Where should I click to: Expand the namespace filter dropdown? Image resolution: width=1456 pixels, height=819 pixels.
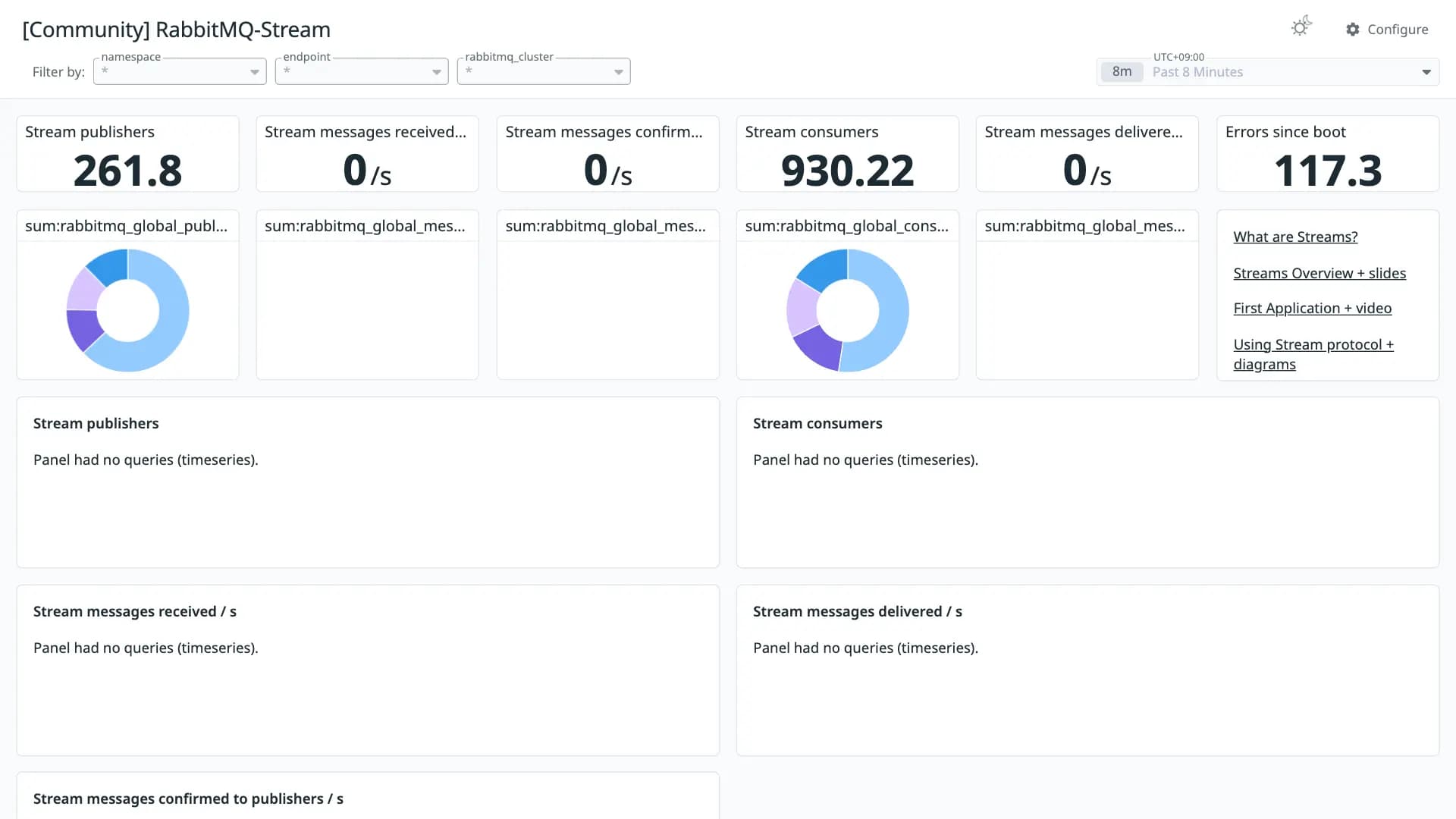click(x=180, y=71)
